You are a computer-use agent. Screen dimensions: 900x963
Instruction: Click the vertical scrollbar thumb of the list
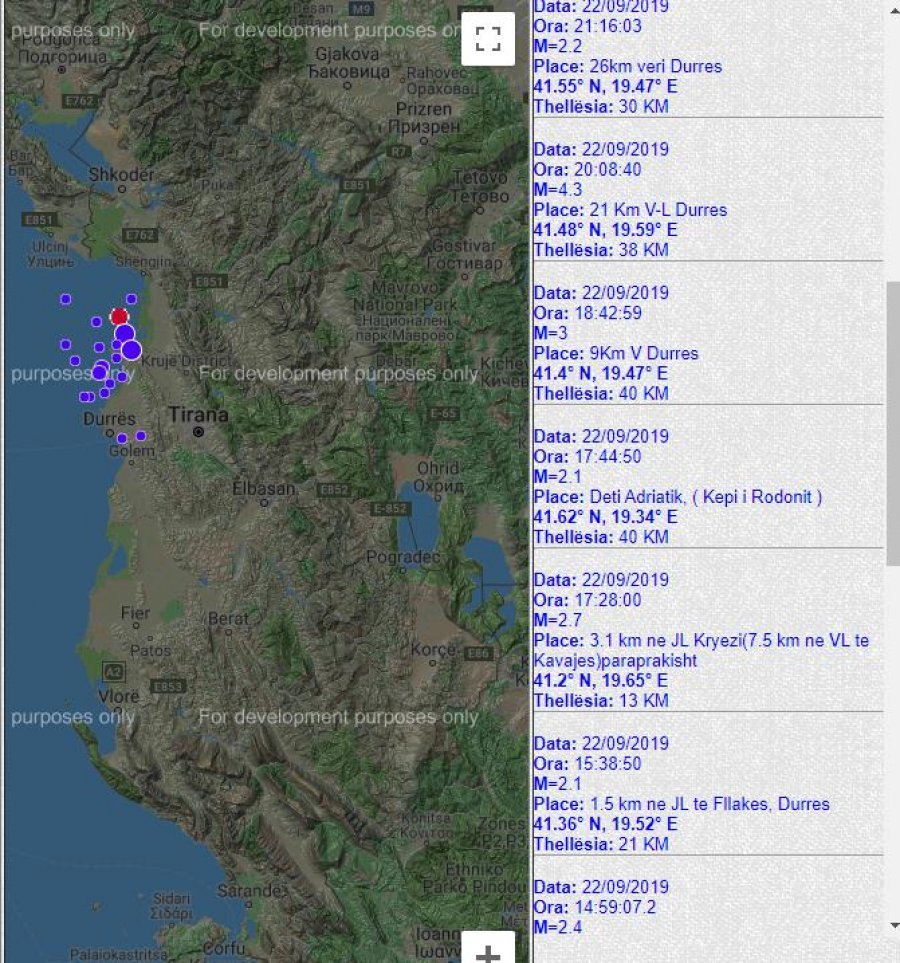coord(892,420)
